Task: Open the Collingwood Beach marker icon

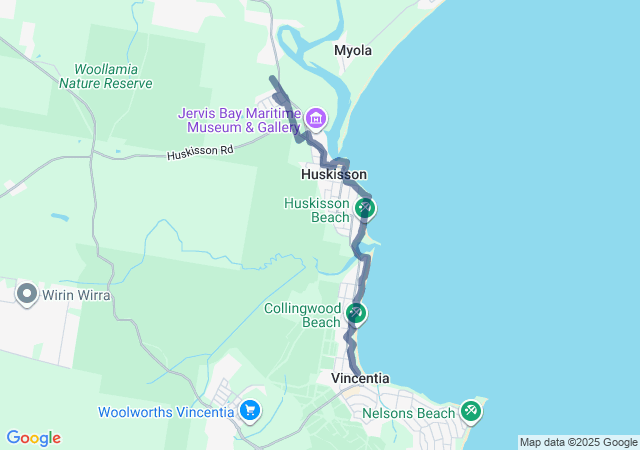Action: [x=356, y=314]
